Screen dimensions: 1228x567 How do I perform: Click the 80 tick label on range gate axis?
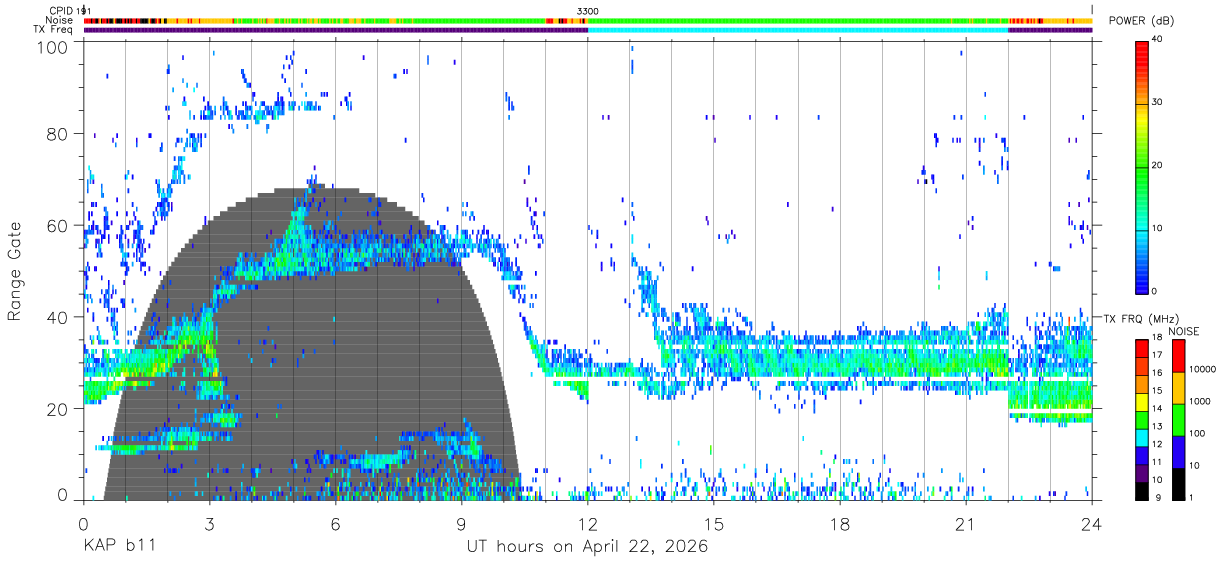tap(56, 134)
